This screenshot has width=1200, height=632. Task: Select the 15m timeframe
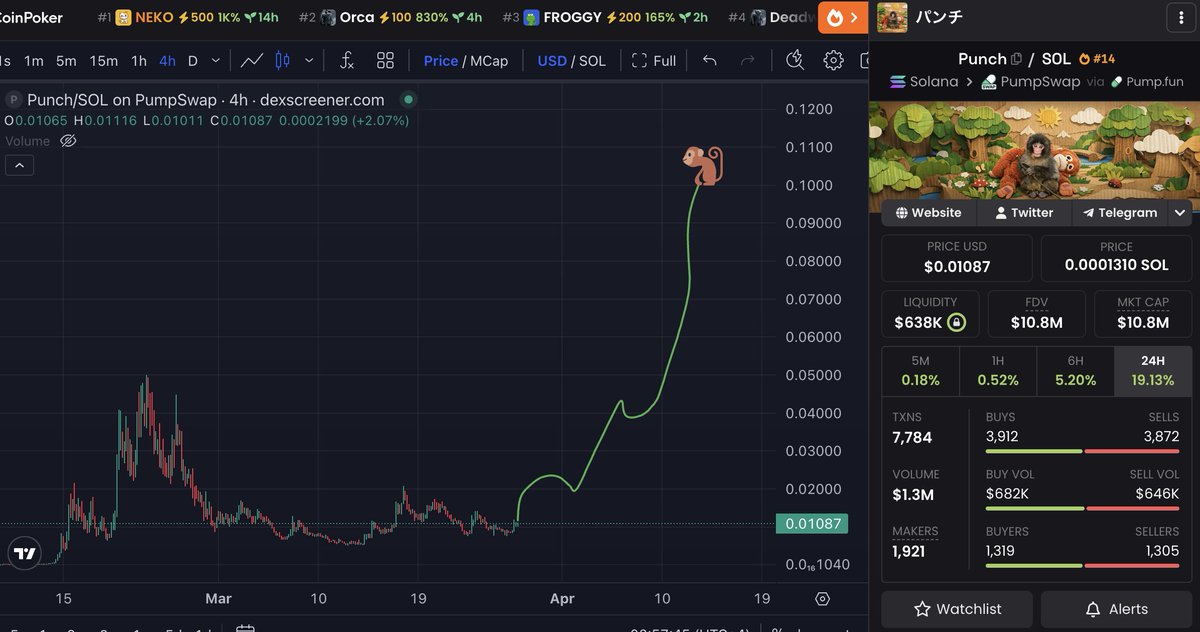(x=104, y=61)
